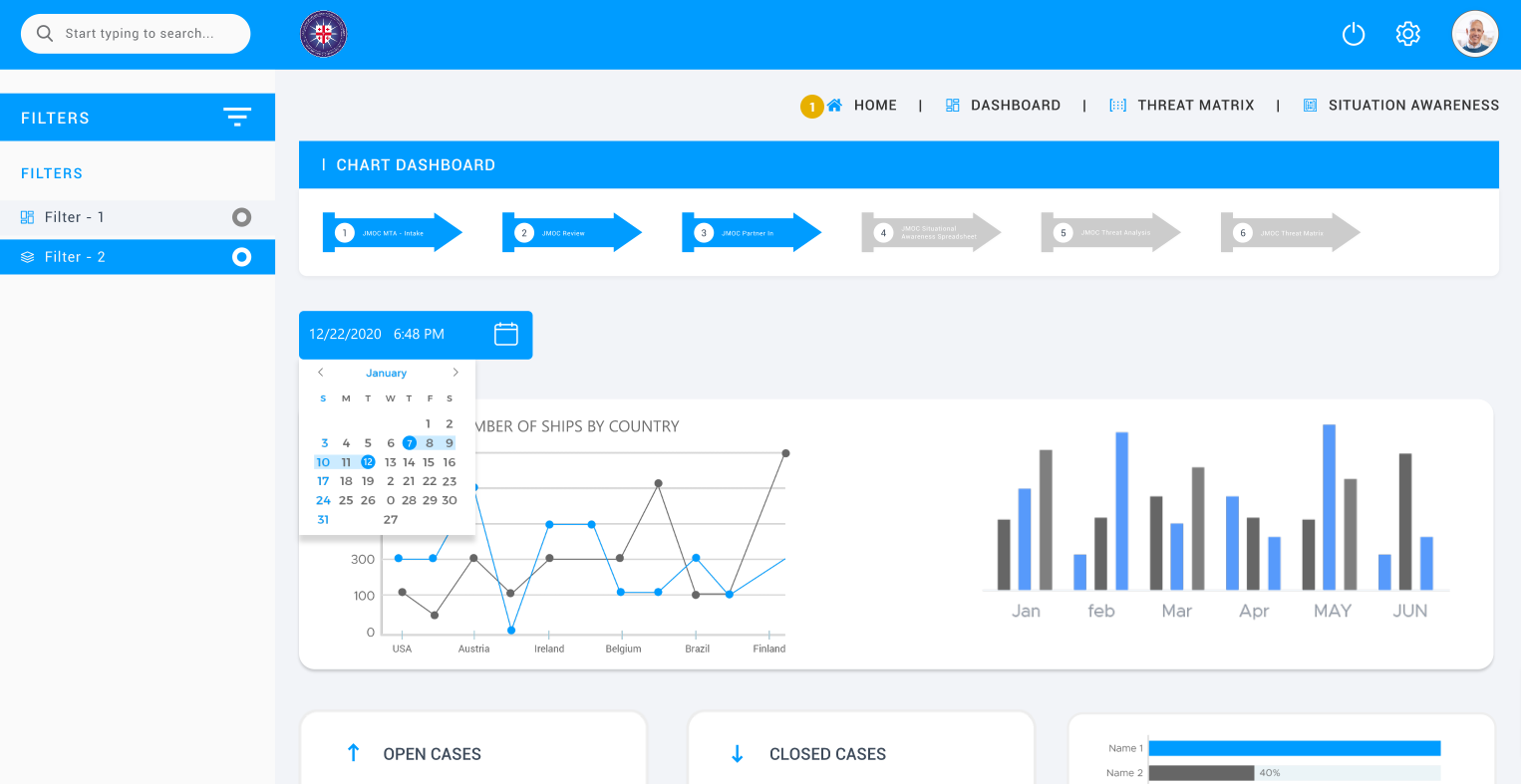Image resolution: width=1521 pixels, height=784 pixels.
Task: Open the user profile avatar
Action: click(1475, 34)
